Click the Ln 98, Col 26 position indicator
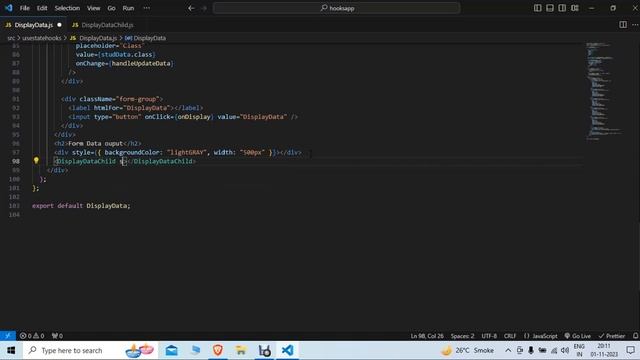 [427, 336]
